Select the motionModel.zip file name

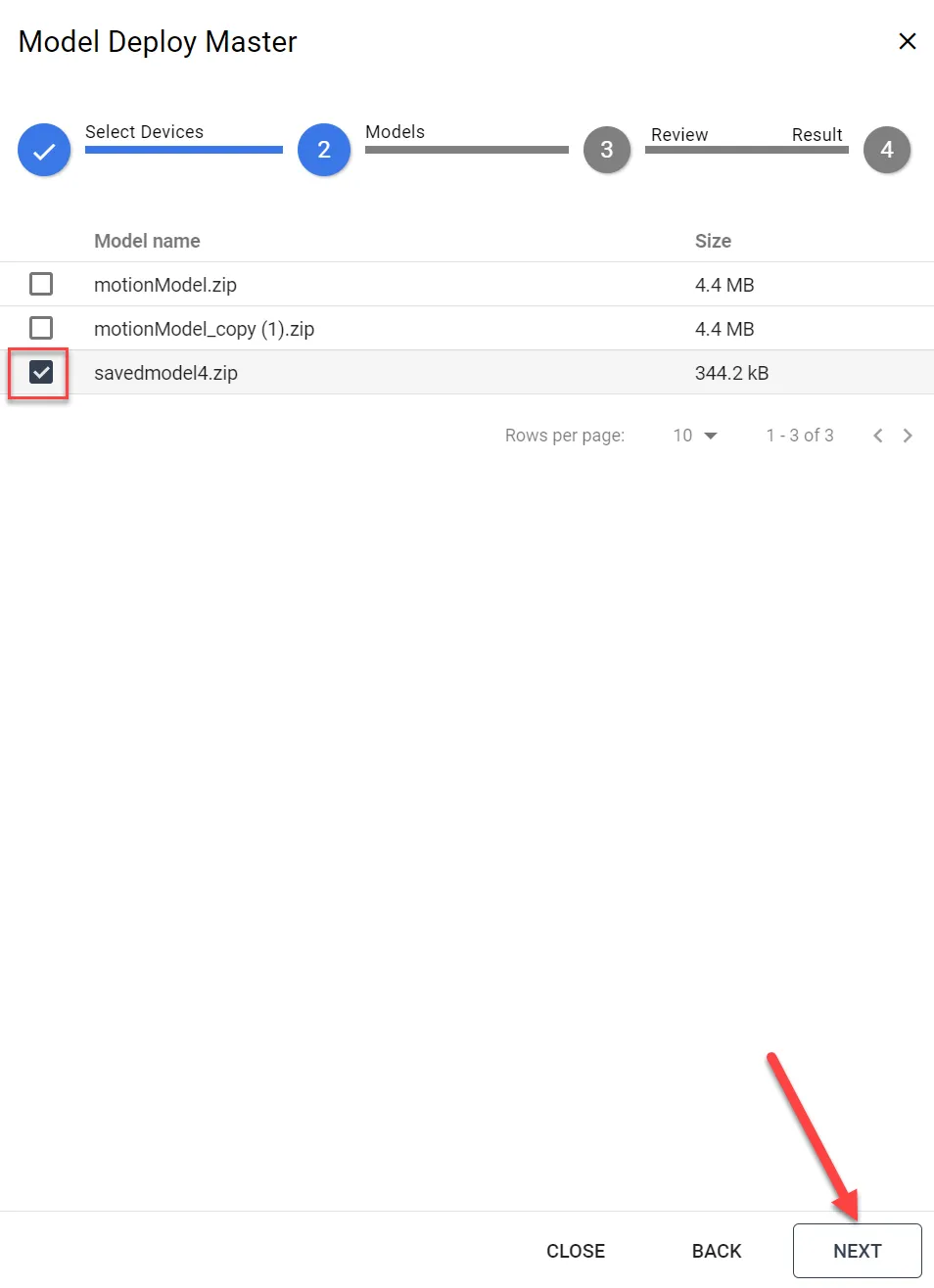[x=165, y=285]
